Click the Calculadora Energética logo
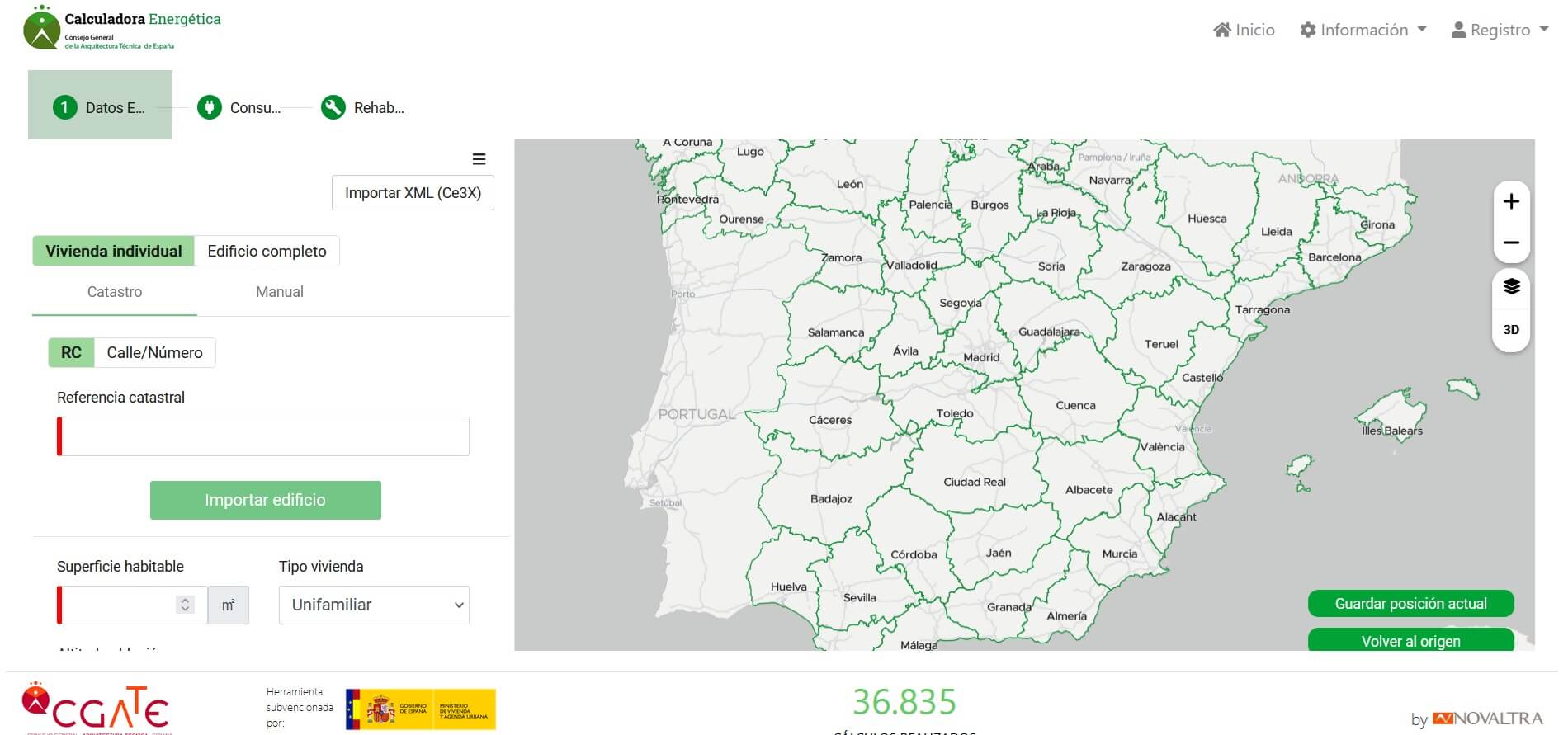This screenshot has height=735, width=1568. [x=122, y=28]
